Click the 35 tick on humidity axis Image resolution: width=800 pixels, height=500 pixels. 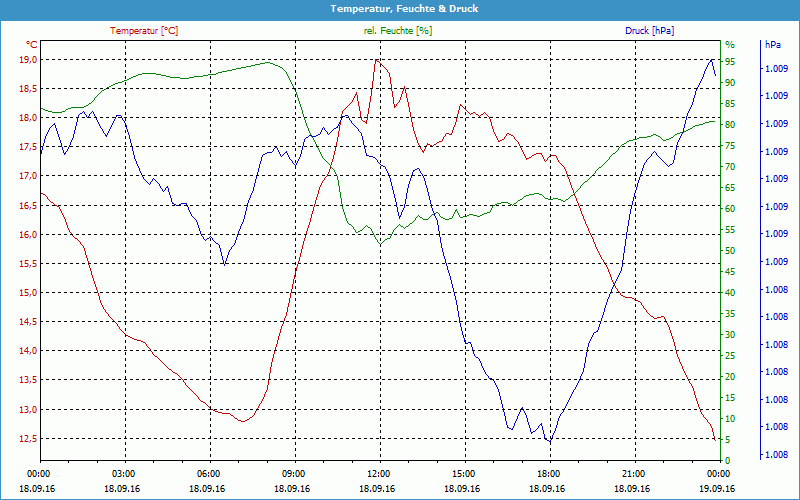coord(730,314)
